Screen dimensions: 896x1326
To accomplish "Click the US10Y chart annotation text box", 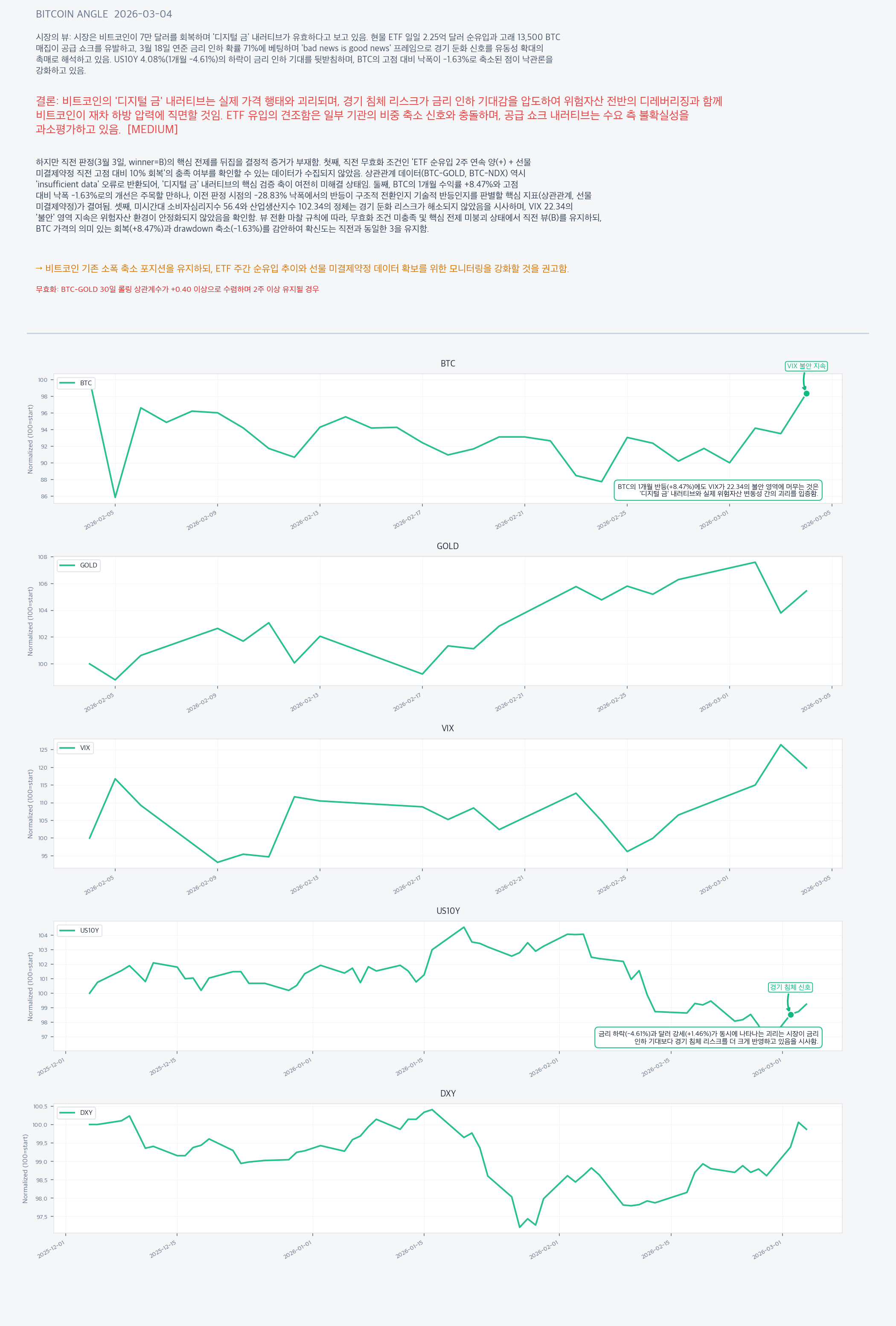I will coord(708,1037).
